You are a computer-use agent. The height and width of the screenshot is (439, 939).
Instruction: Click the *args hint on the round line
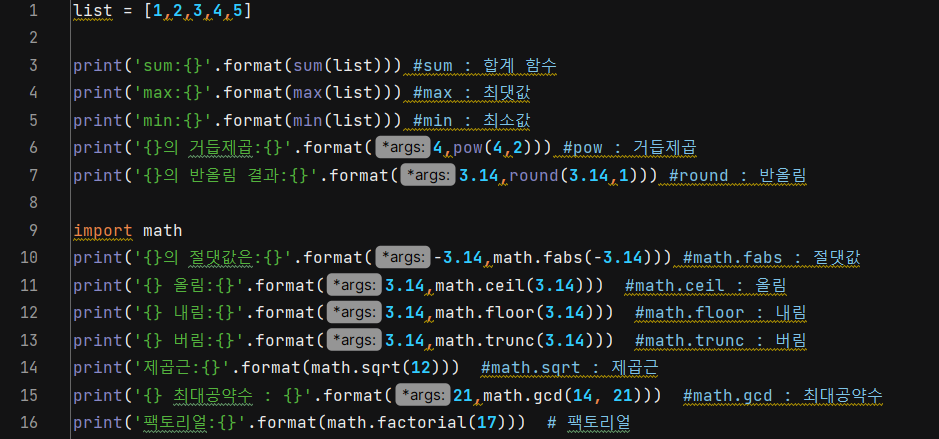click(428, 175)
